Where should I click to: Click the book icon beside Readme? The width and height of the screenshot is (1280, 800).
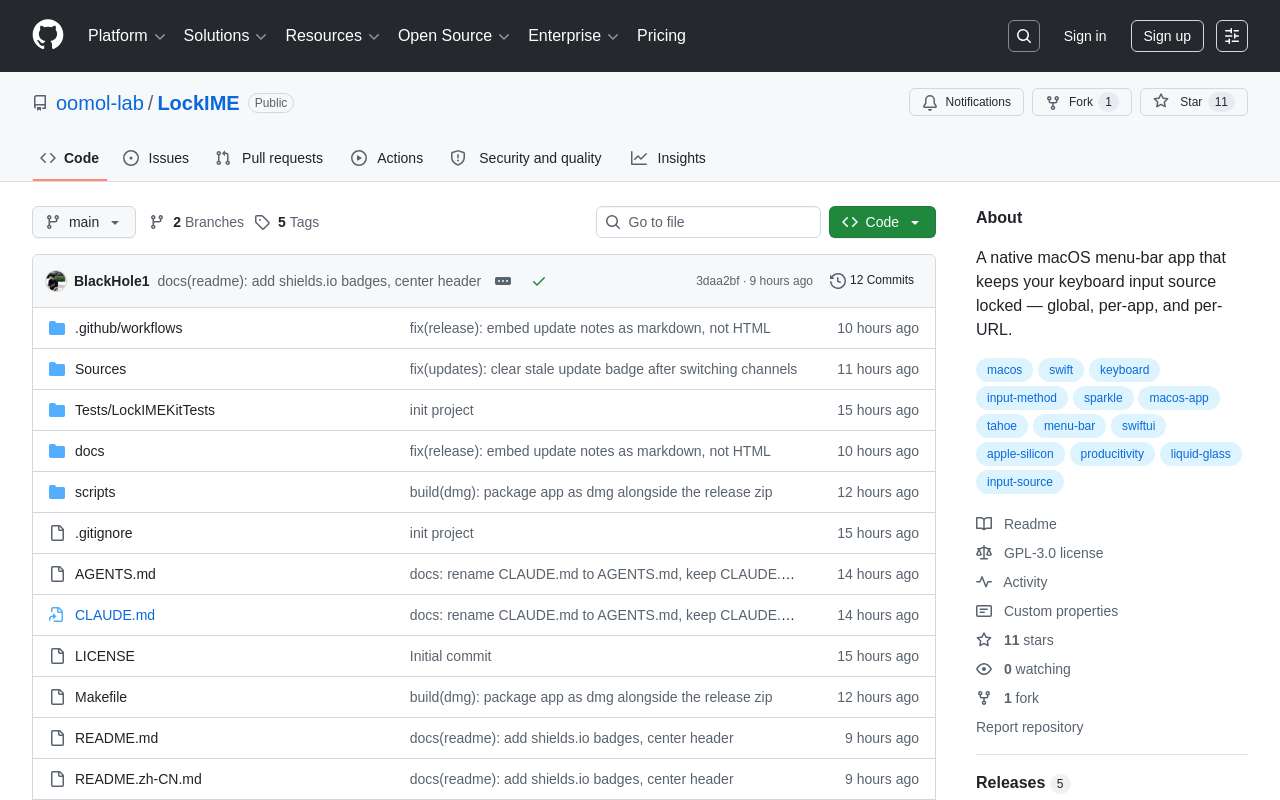984,524
